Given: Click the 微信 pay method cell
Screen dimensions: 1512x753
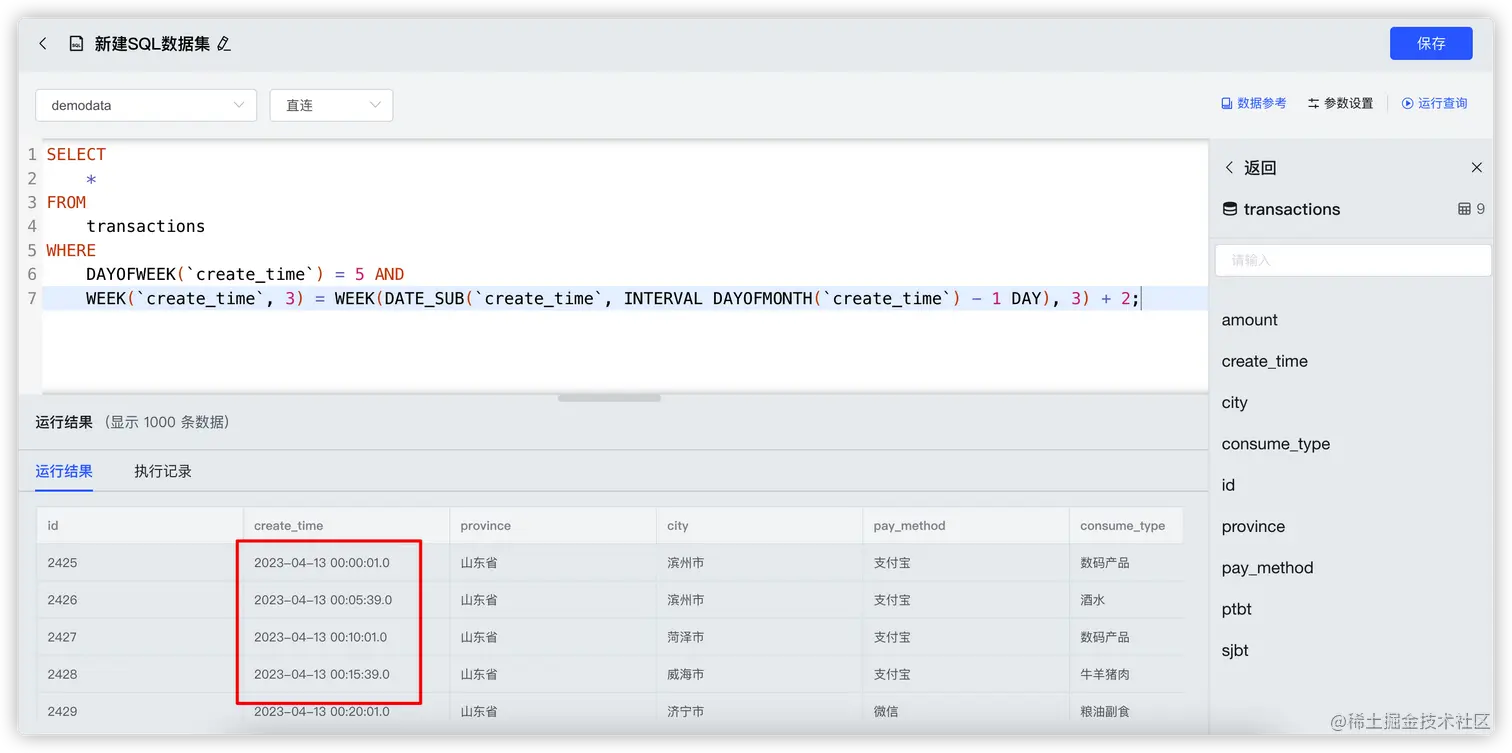Looking at the screenshot, I should pos(965,711).
